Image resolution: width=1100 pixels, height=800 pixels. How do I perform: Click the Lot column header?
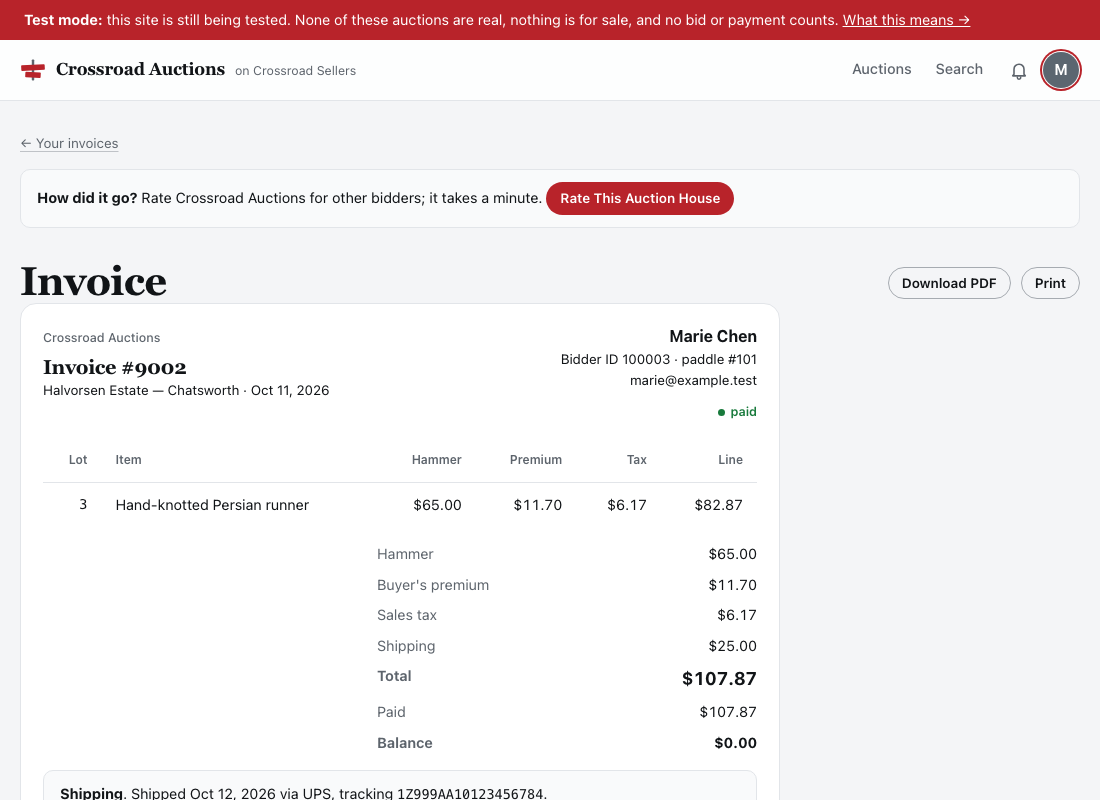click(78, 460)
